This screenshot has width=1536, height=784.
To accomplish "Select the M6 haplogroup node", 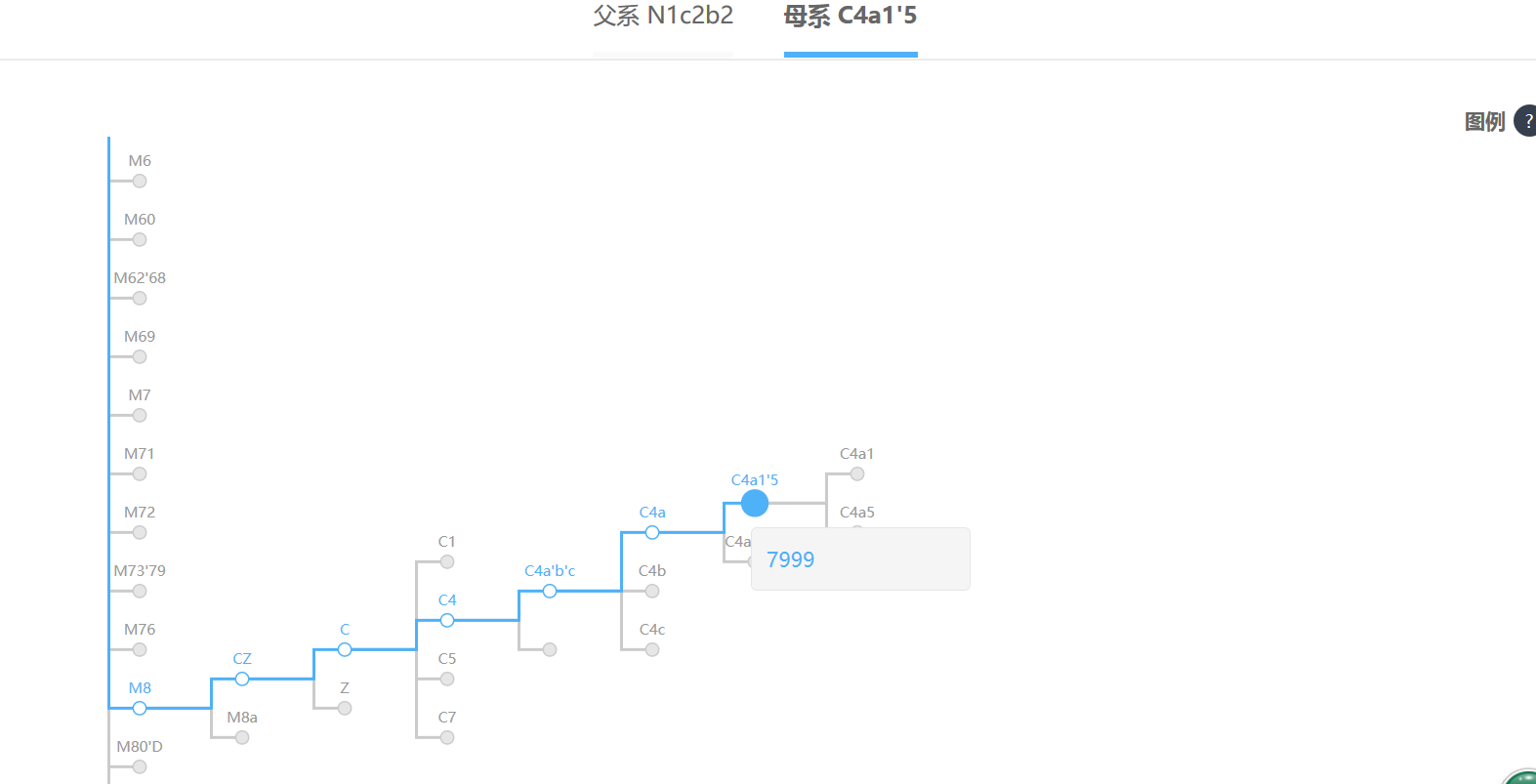I will [140, 181].
